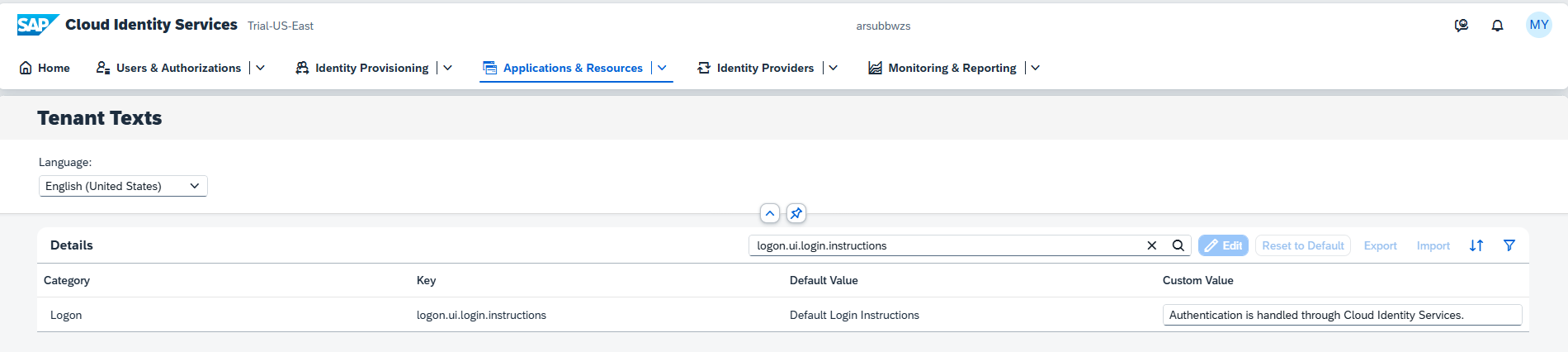
Task: Click the magnifier search icon
Action: 1178,245
